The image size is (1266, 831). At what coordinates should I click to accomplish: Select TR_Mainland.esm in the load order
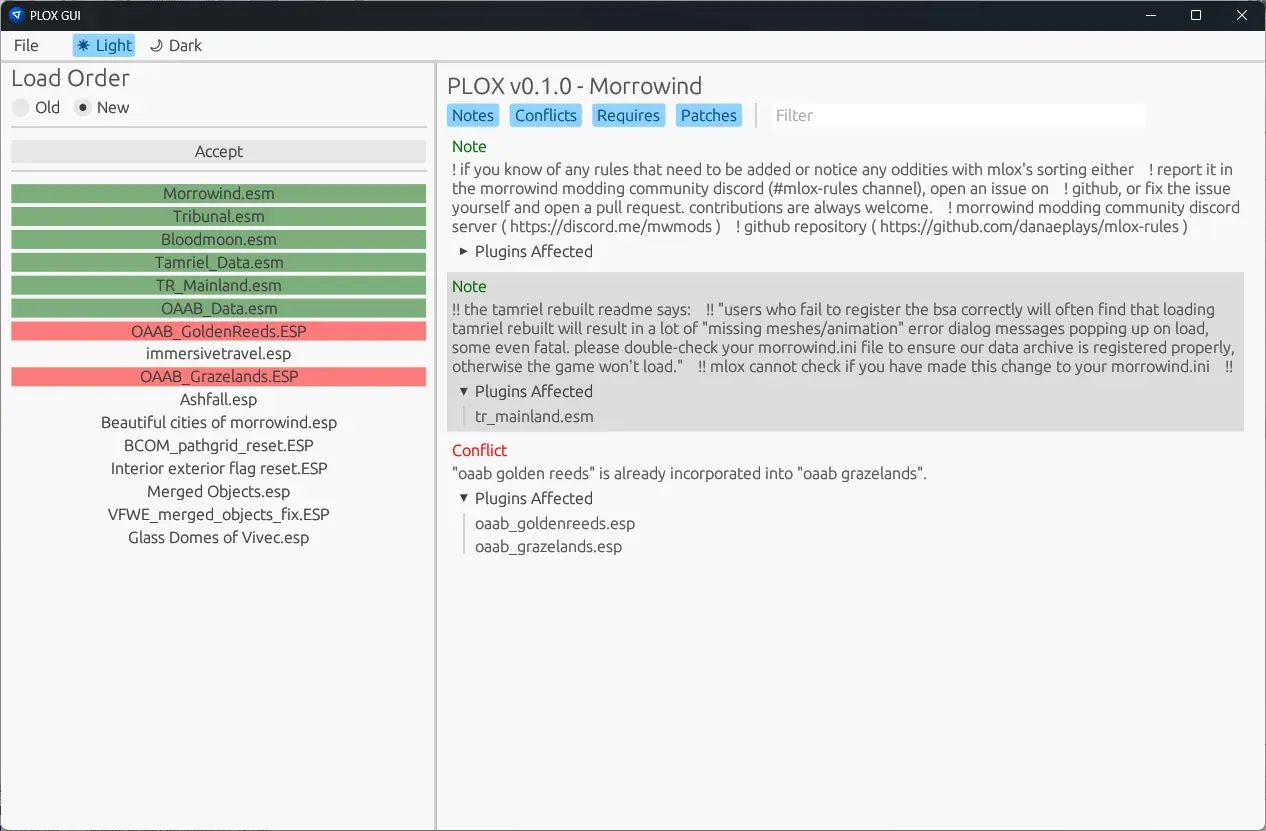pos(219,285)
